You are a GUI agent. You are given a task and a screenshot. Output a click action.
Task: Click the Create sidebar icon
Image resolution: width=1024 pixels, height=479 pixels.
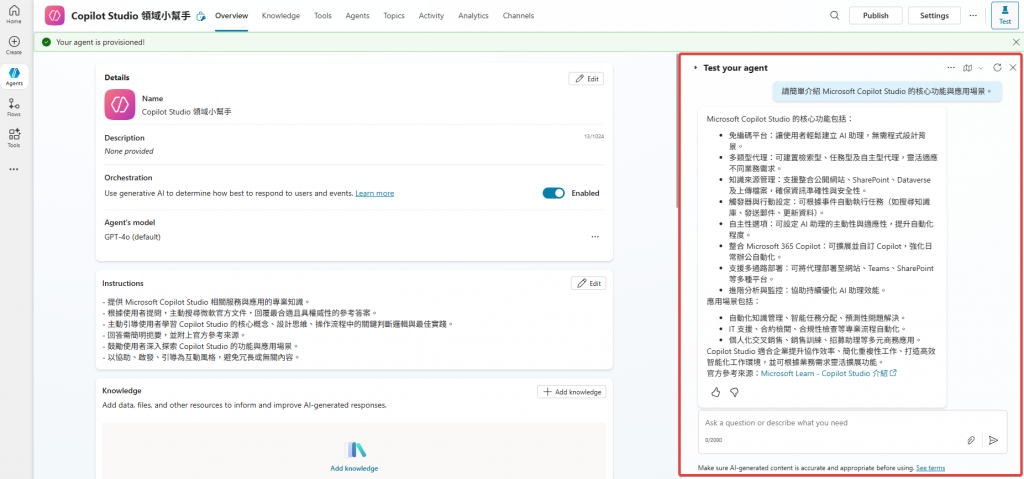point(14,45)
